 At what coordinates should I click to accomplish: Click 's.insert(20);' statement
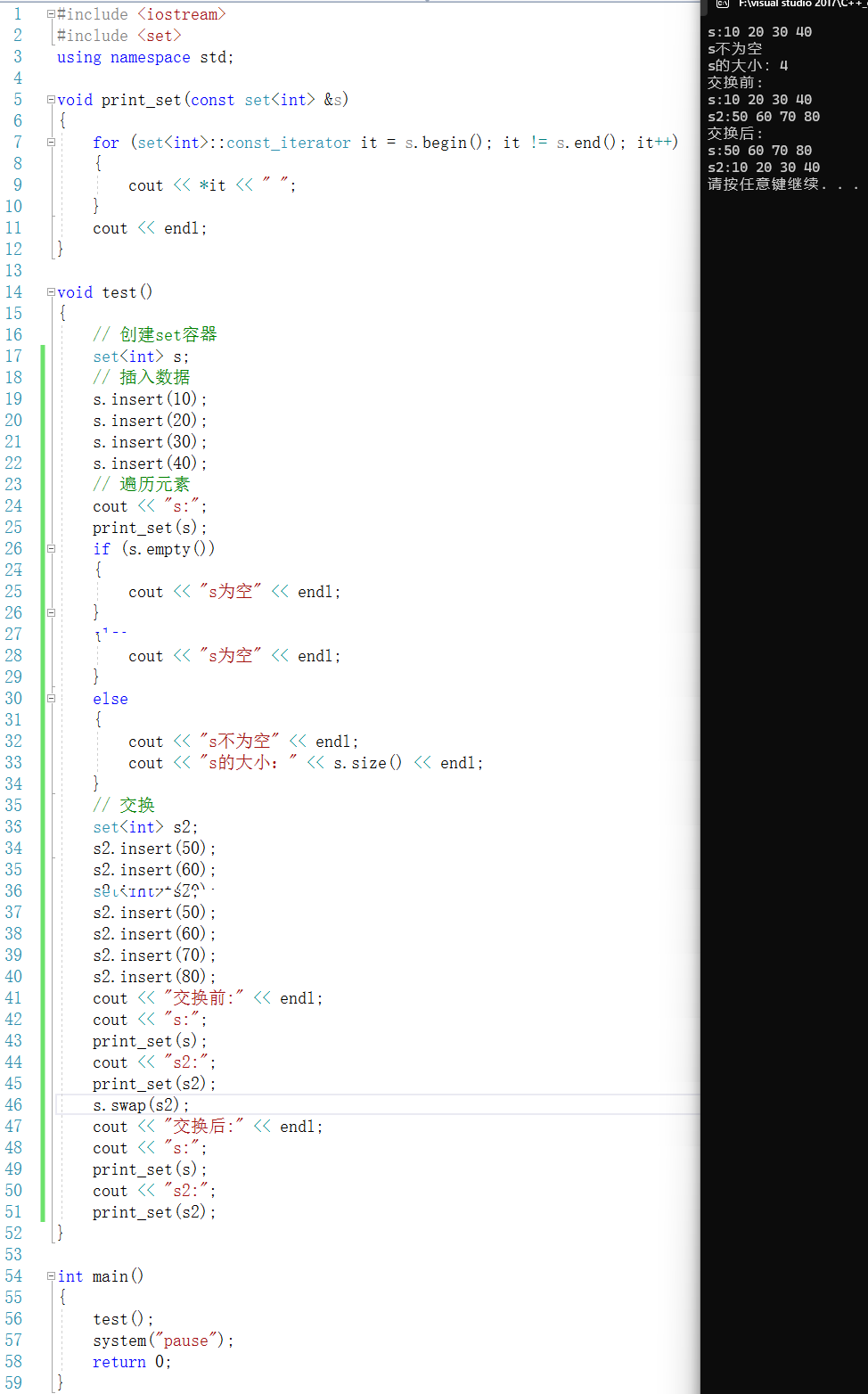coord(150,421)
